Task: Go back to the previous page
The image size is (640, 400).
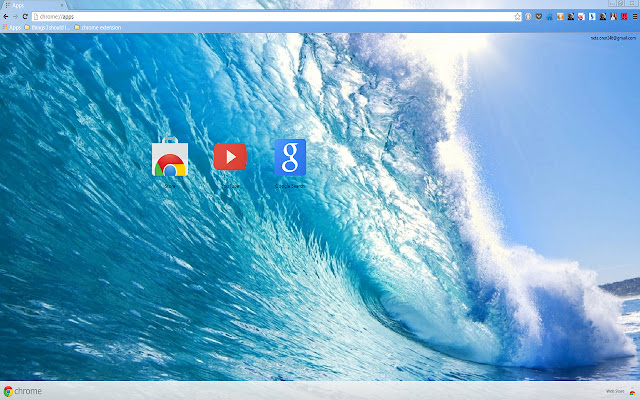Action: pos(6,17)
